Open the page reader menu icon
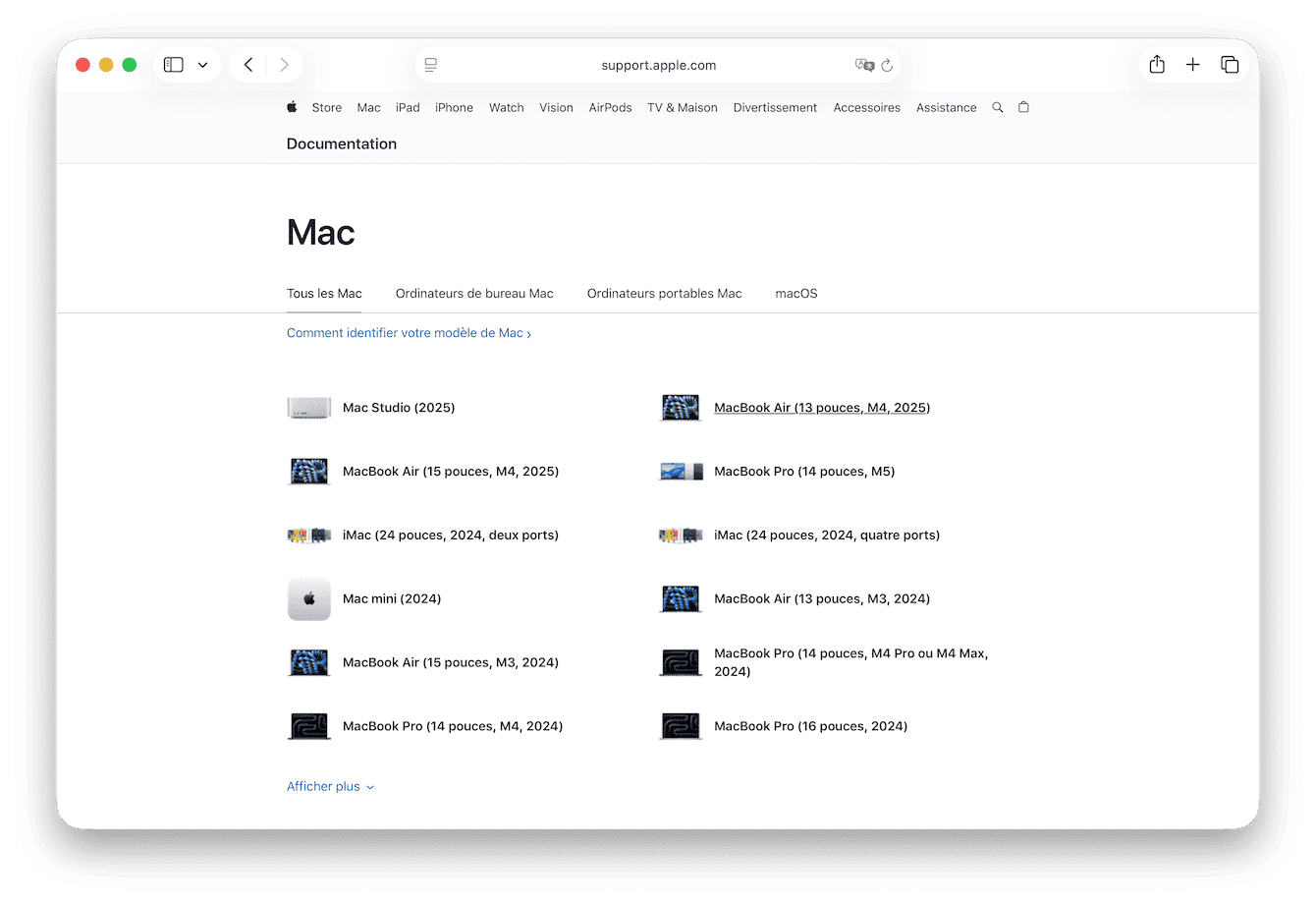The width and height of the screenshot is (1316, 904). (430, 65)
